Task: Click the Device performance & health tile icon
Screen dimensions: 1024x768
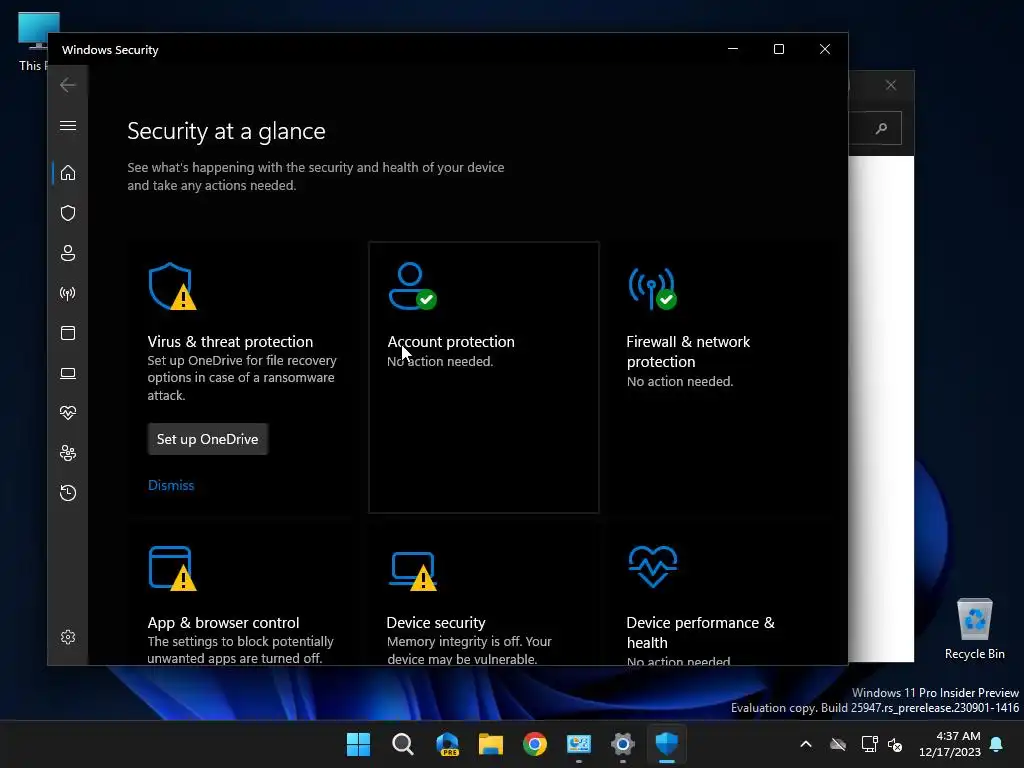Action: [x=653, y=566]
